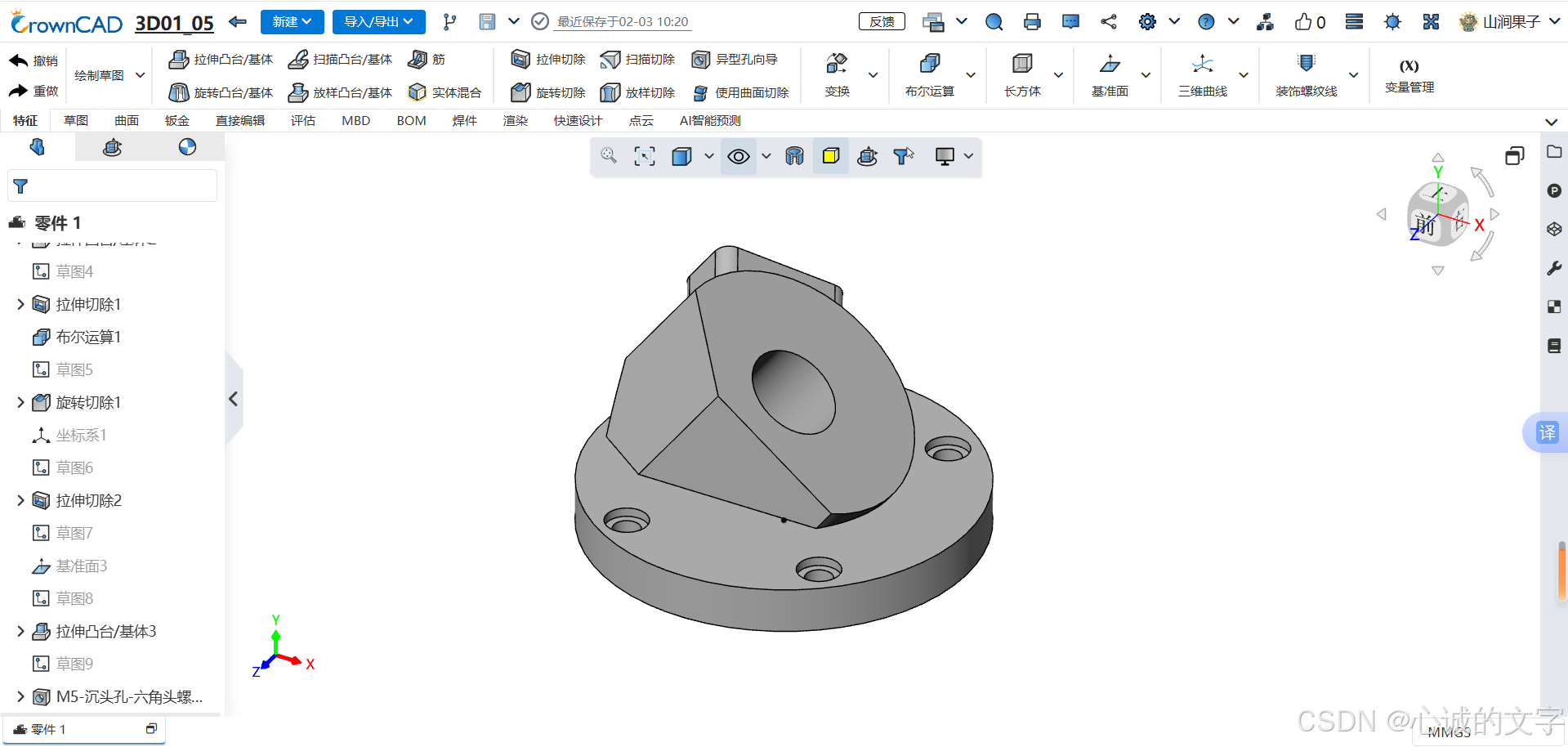Open 变量管理 variable management

[1409, 76]
